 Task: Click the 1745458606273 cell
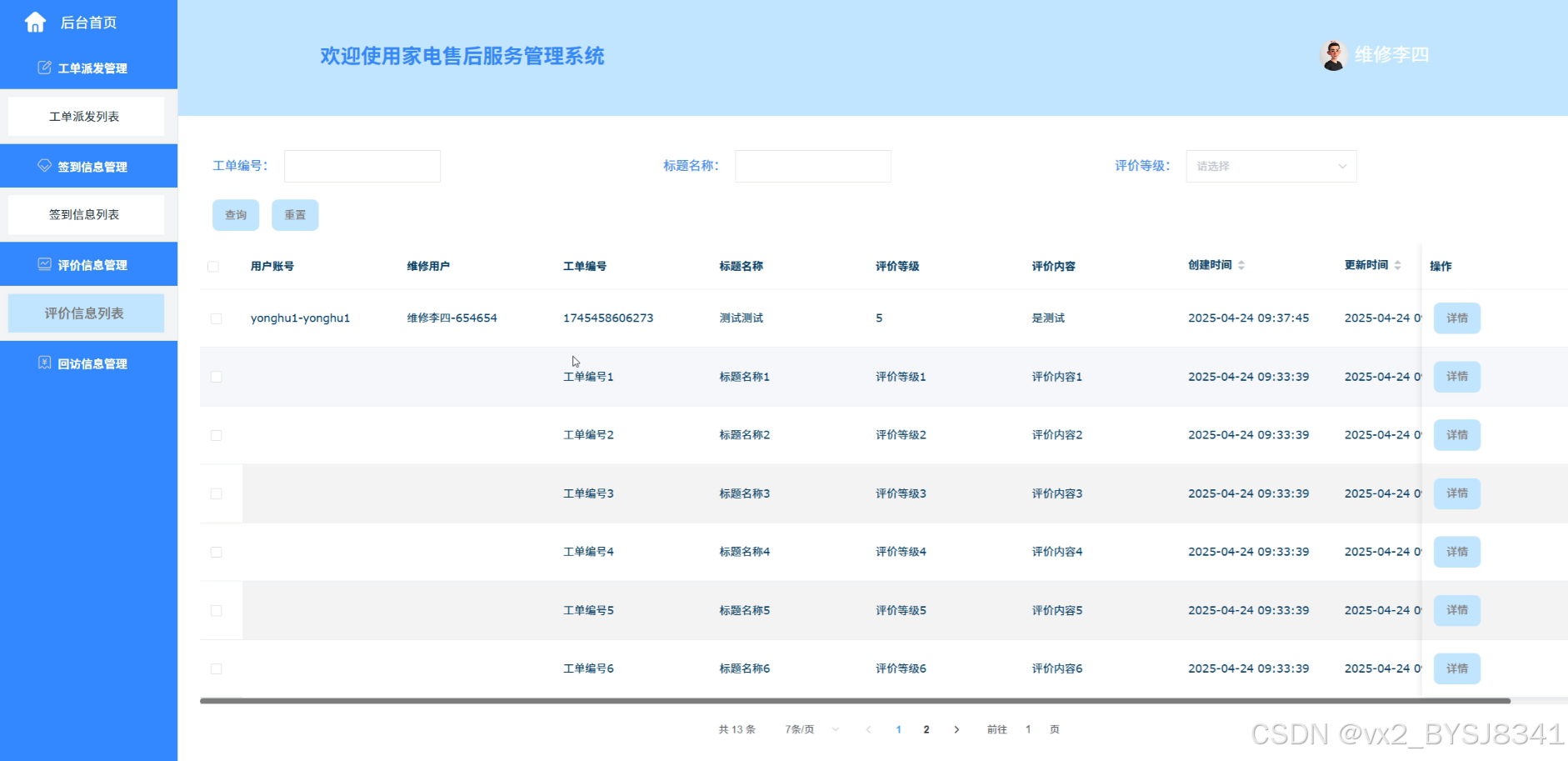click(608, 318)
